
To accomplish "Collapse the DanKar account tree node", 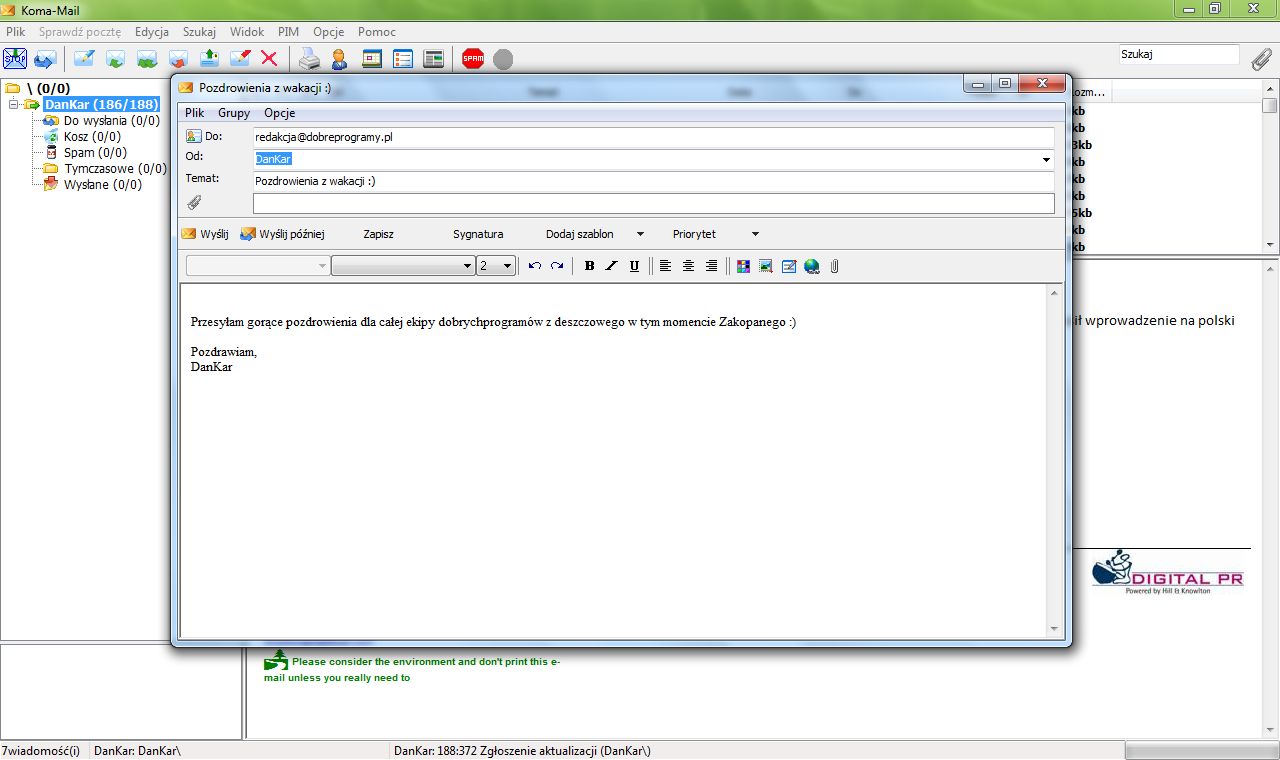I will point(14,104).
